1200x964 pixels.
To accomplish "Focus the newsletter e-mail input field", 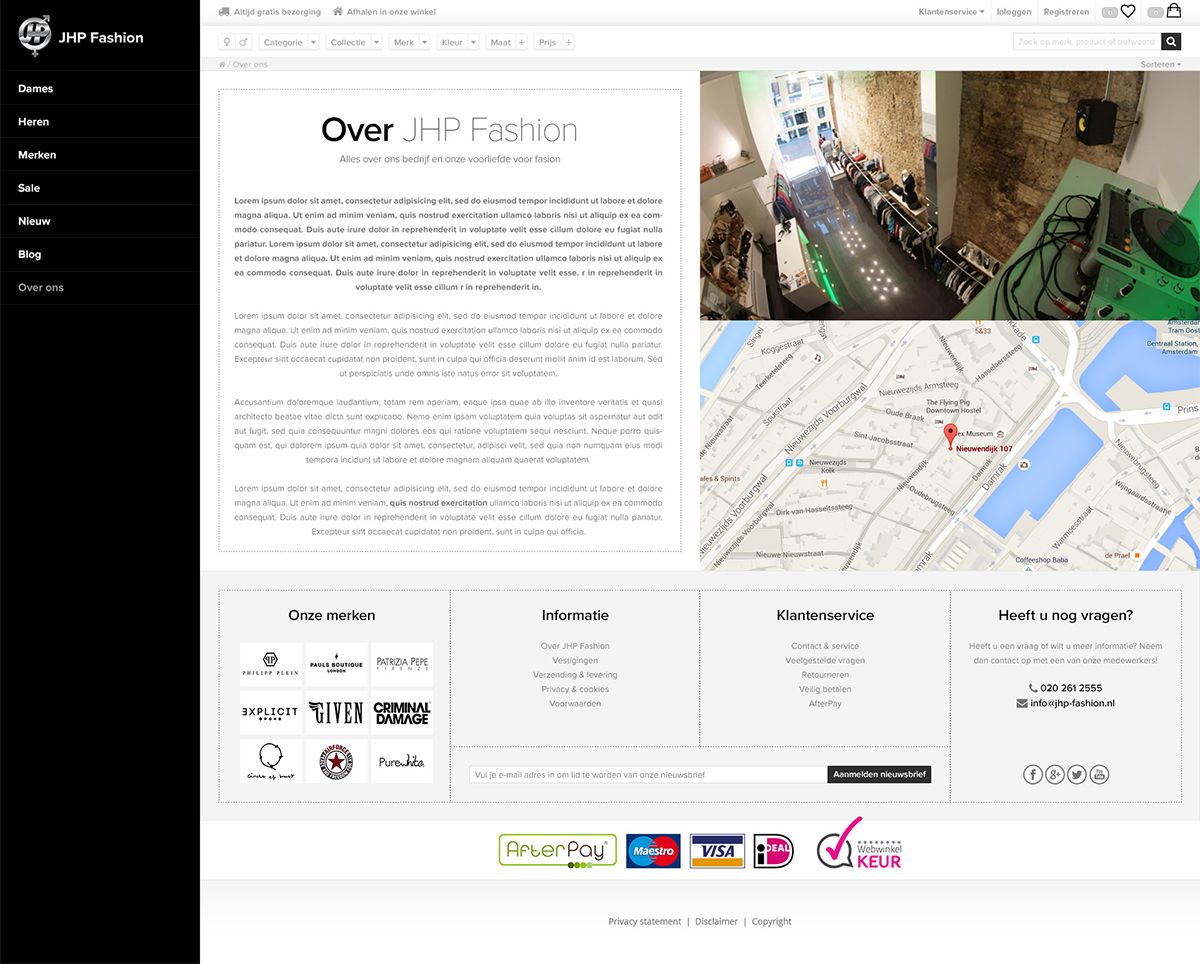I will (648, 774).
